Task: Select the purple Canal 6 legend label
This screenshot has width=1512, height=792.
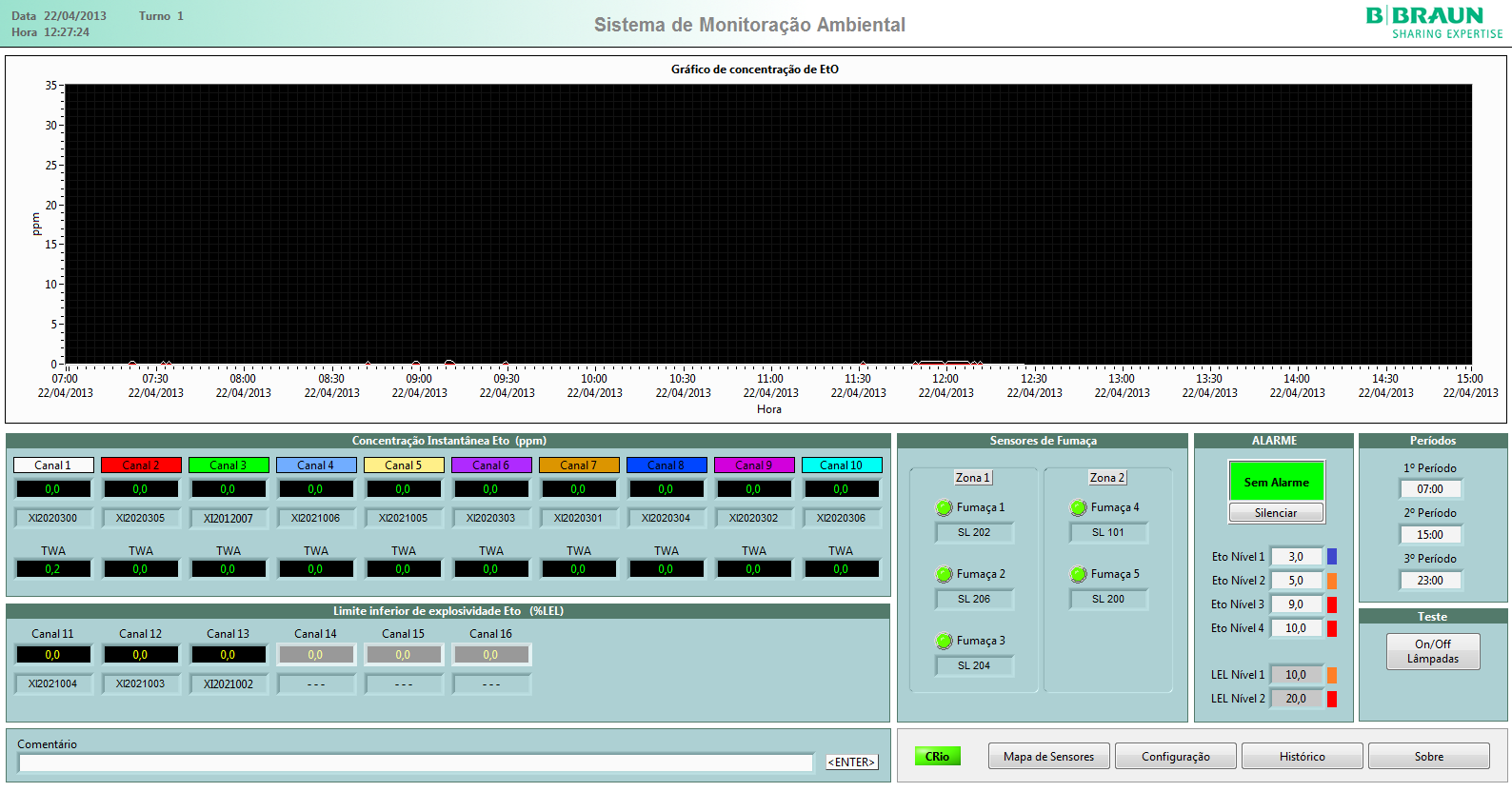Action: point(491,465)
